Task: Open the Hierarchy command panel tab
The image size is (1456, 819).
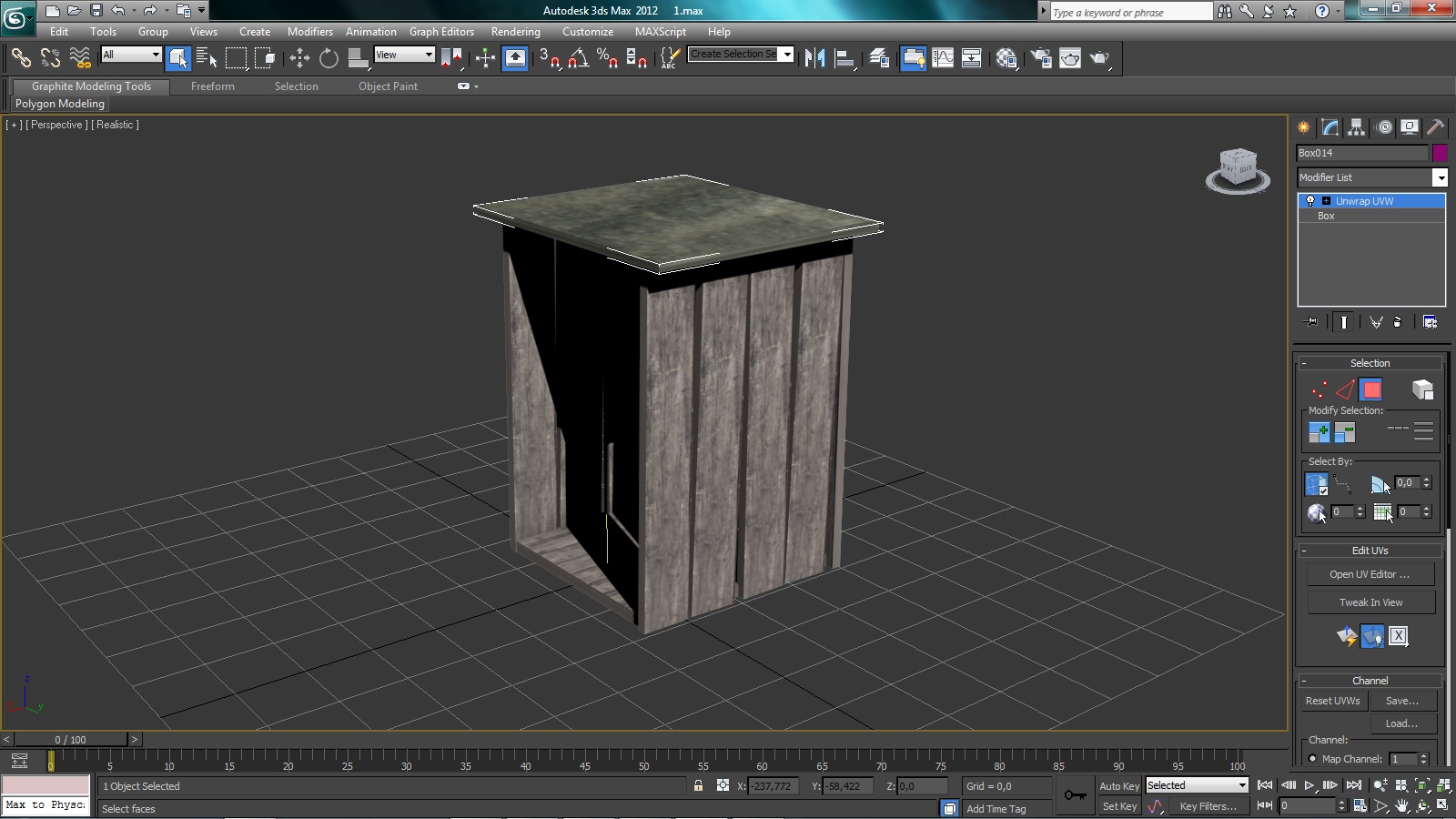Action: 1357,127
